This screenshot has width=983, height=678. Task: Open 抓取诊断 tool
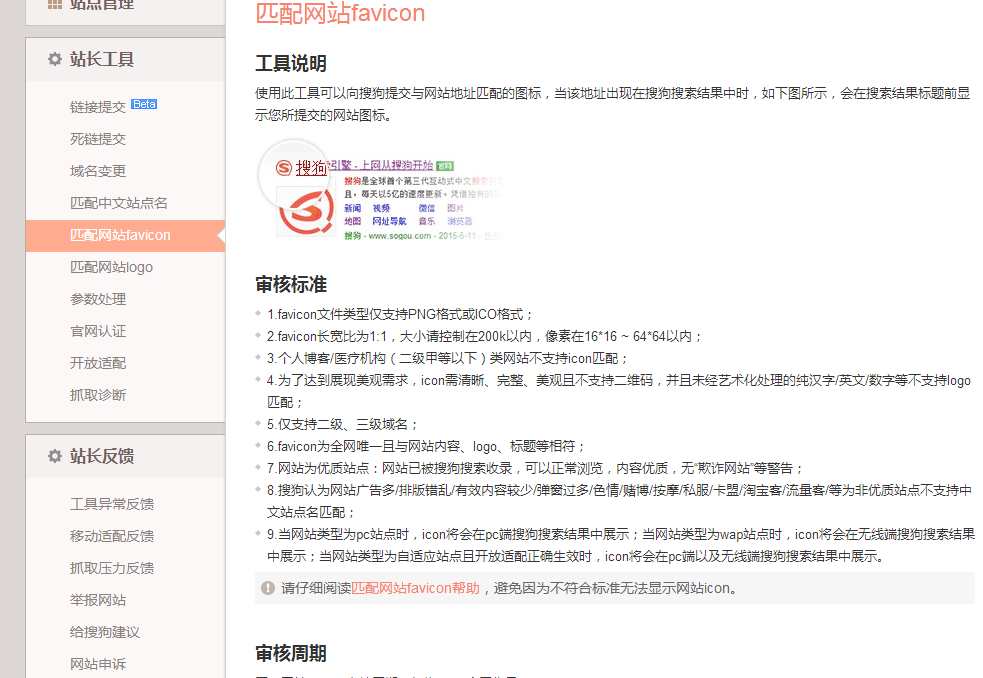(x=98, y=395)
